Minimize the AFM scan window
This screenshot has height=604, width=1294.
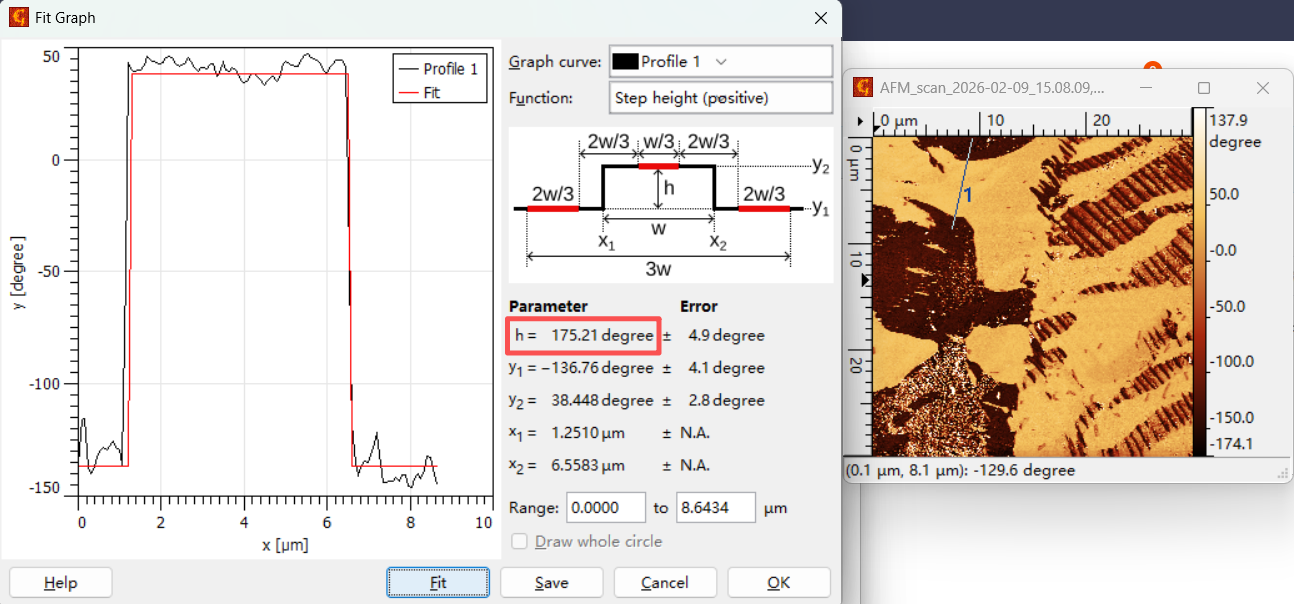(x=1145, y=88)
